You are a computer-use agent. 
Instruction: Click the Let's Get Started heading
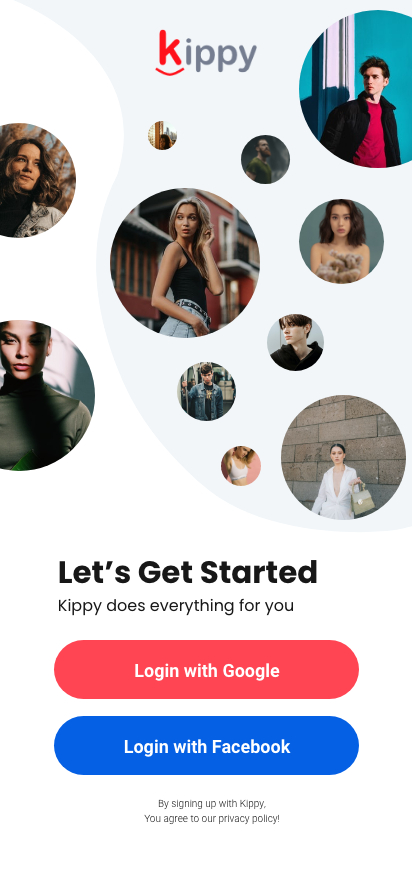188,573
